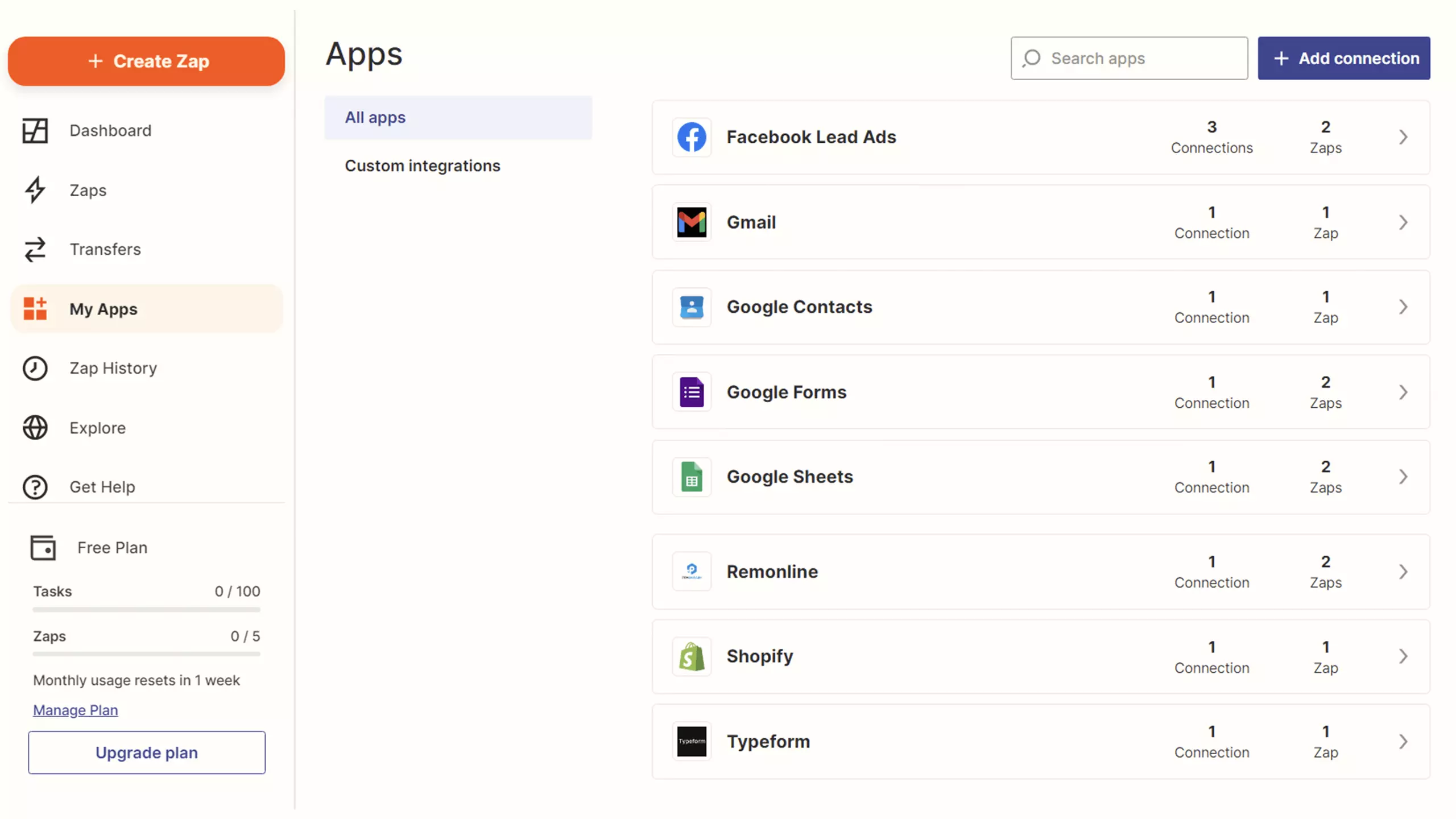Click the Google Sheets logo icon
Image resolution: width=1456 pixels, height=819 pixels.
[692, 477]
